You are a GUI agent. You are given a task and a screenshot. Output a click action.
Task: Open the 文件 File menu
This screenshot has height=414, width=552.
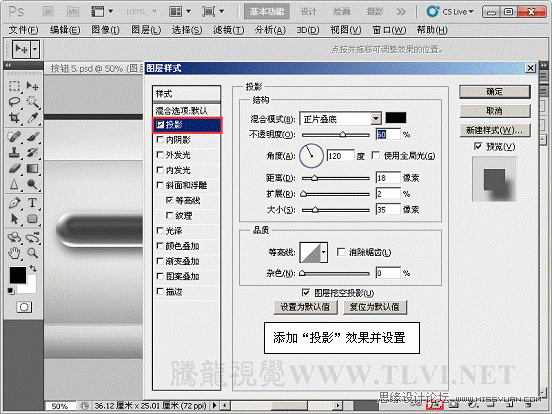point(23,30)
